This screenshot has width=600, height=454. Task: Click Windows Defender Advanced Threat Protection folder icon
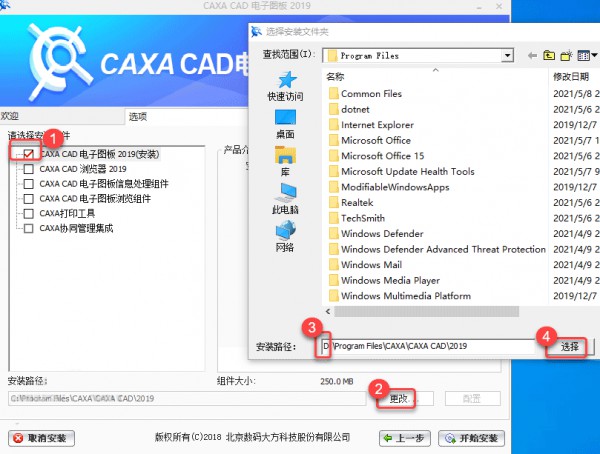334,249
